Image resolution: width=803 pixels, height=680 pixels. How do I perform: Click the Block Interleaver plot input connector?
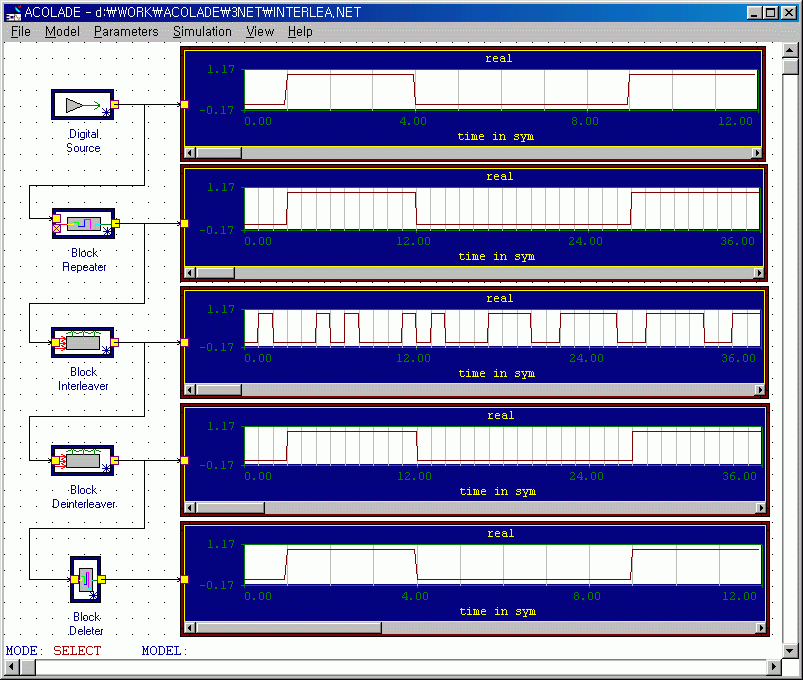(x=185, y=343)
